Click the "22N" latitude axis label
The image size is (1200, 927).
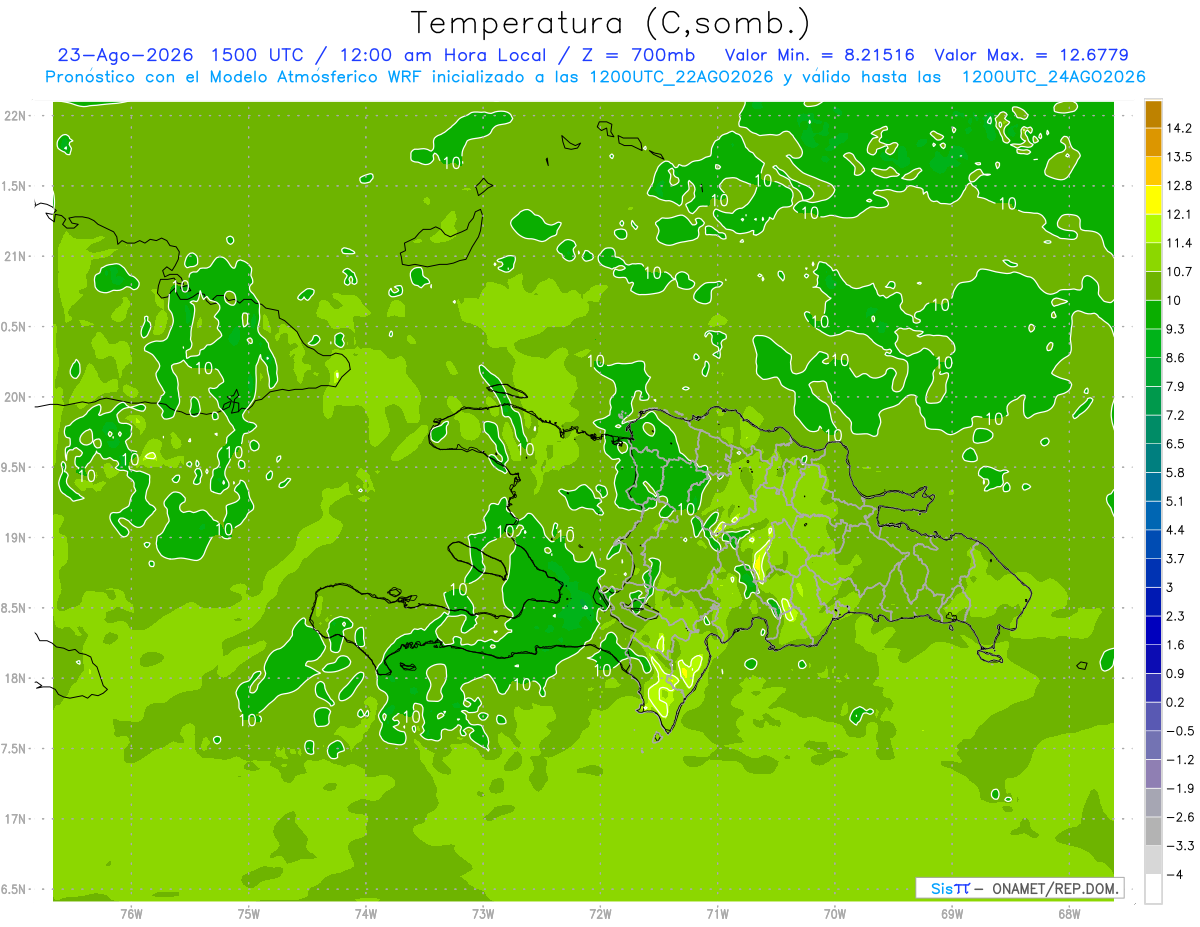click(x=16, y=115)
